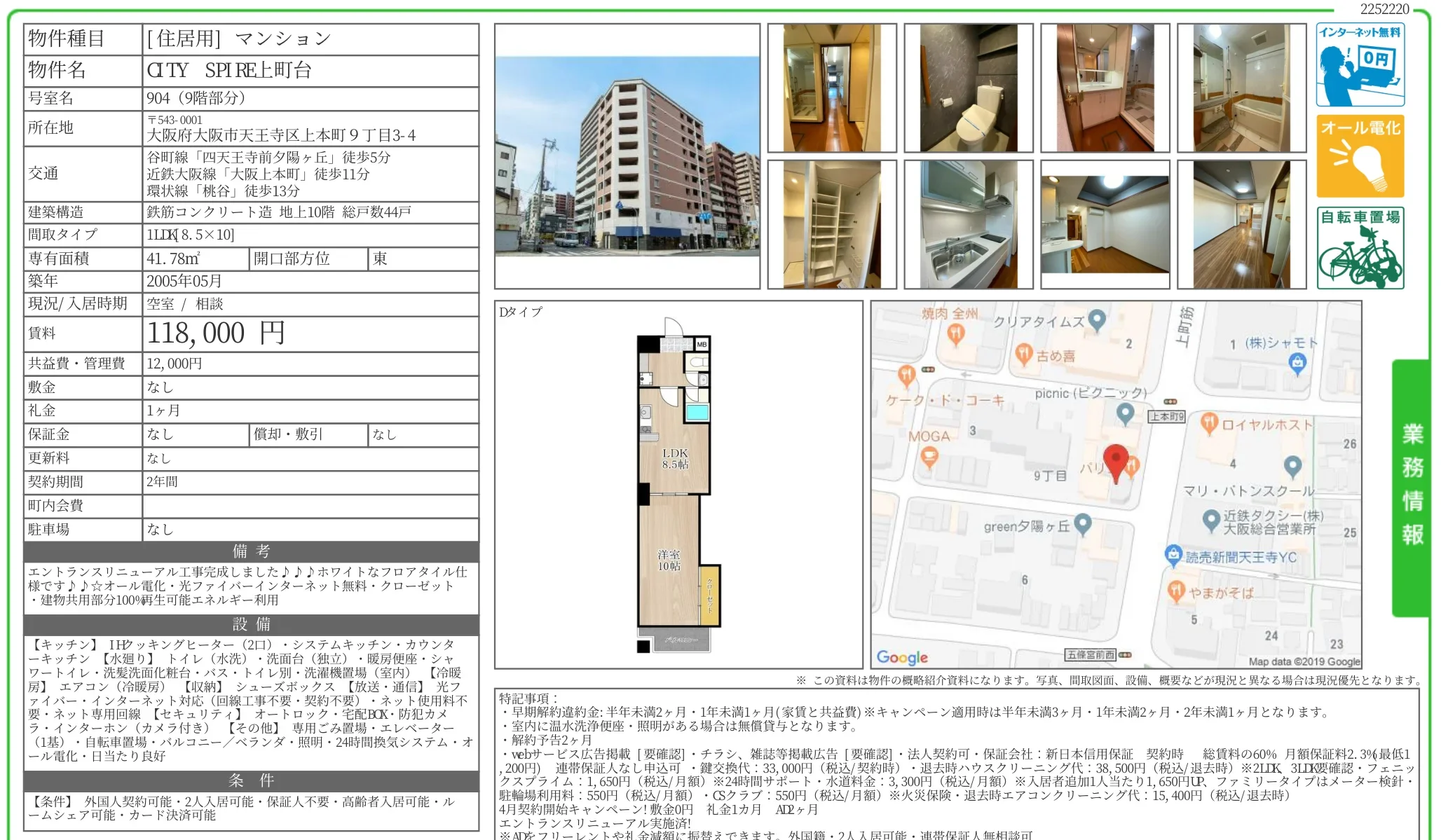Click the 自転車置場 bicycle parking icon

pos(1360,248)
